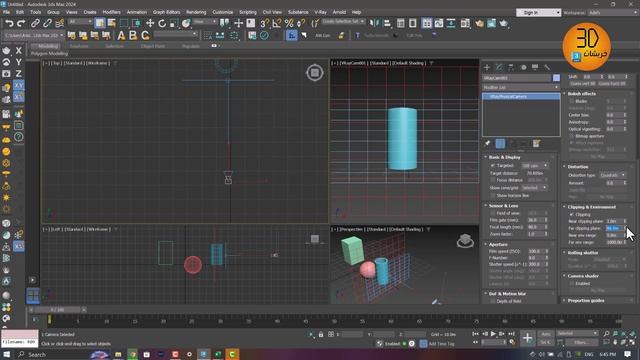Screen dimensions: 640x360
Task: Open the Create tab in command panel
Action: [x=487, y=67]
